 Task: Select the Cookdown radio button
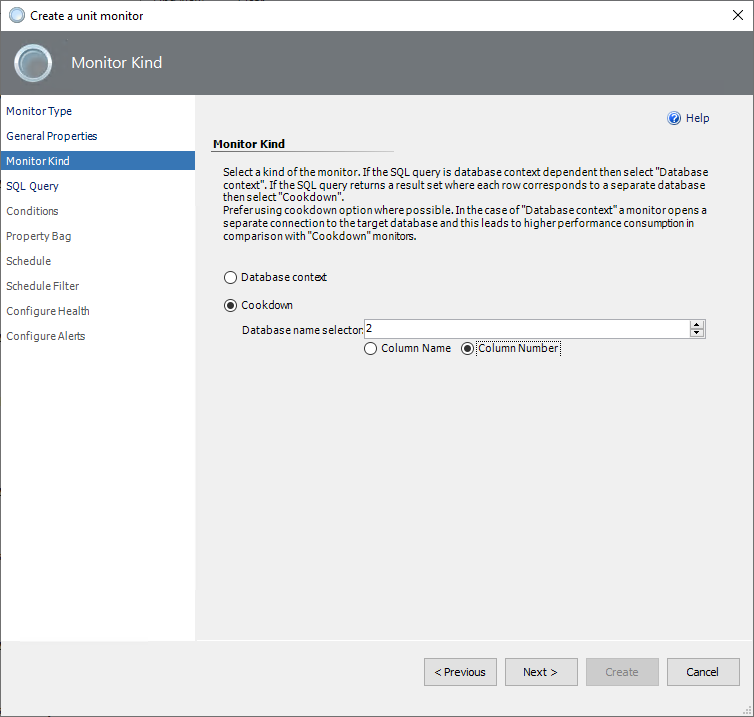(x=230, y=305)
